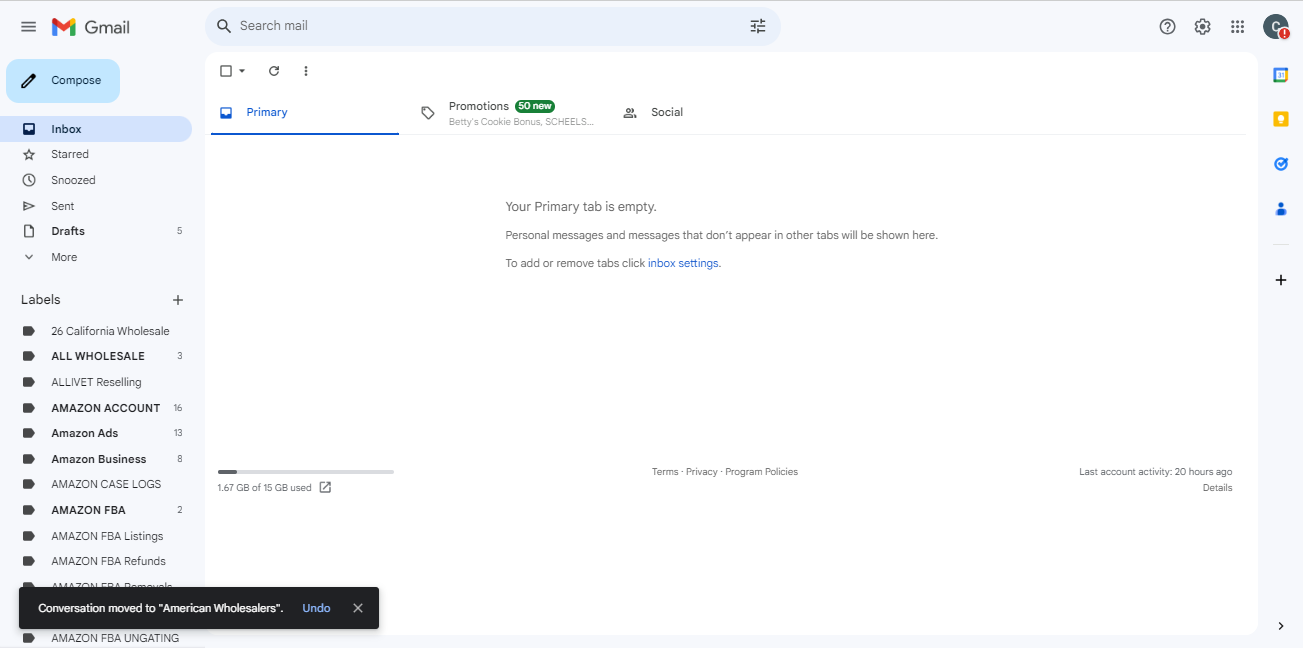Click the search magnifier icon
Image resolution: width=1303 pixels, height=648 pixels.
pyautogui.click(x=224, y=26)
